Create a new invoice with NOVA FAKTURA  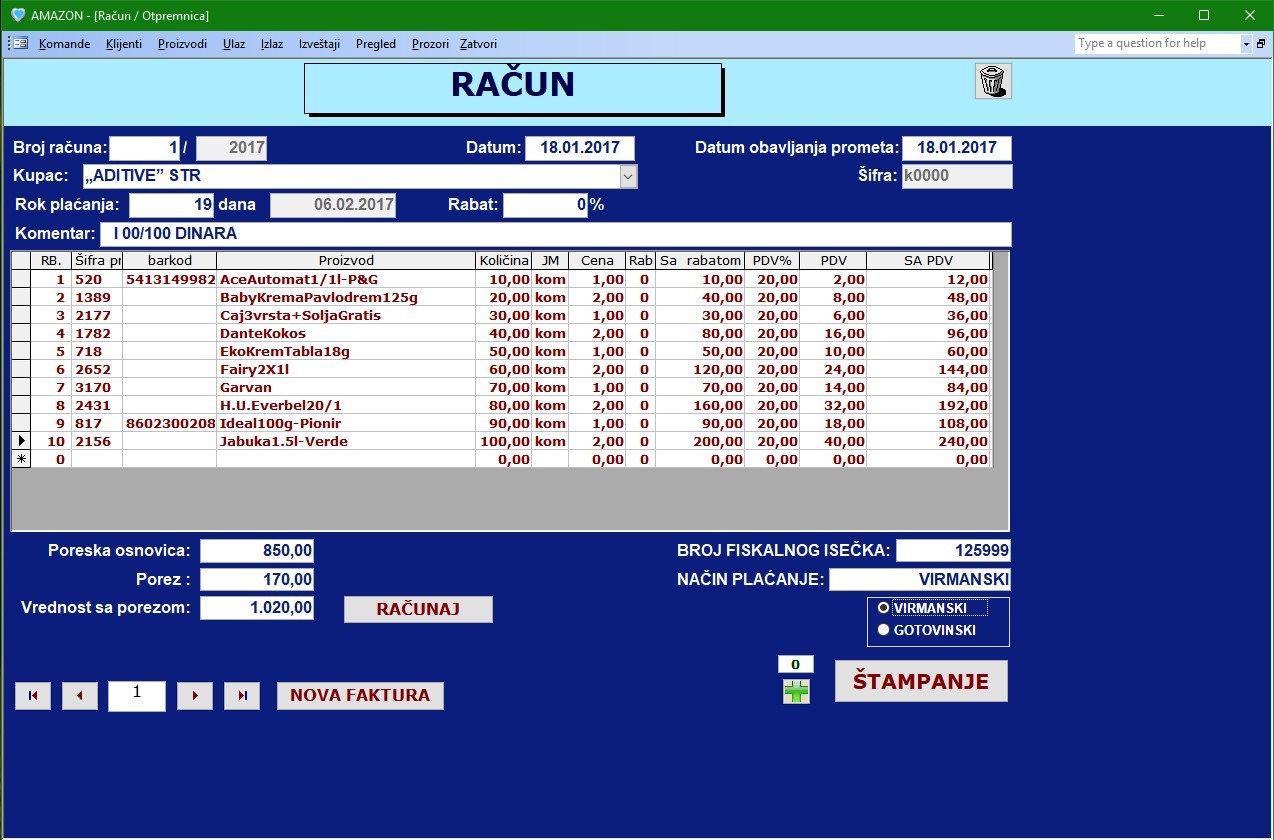360,696
